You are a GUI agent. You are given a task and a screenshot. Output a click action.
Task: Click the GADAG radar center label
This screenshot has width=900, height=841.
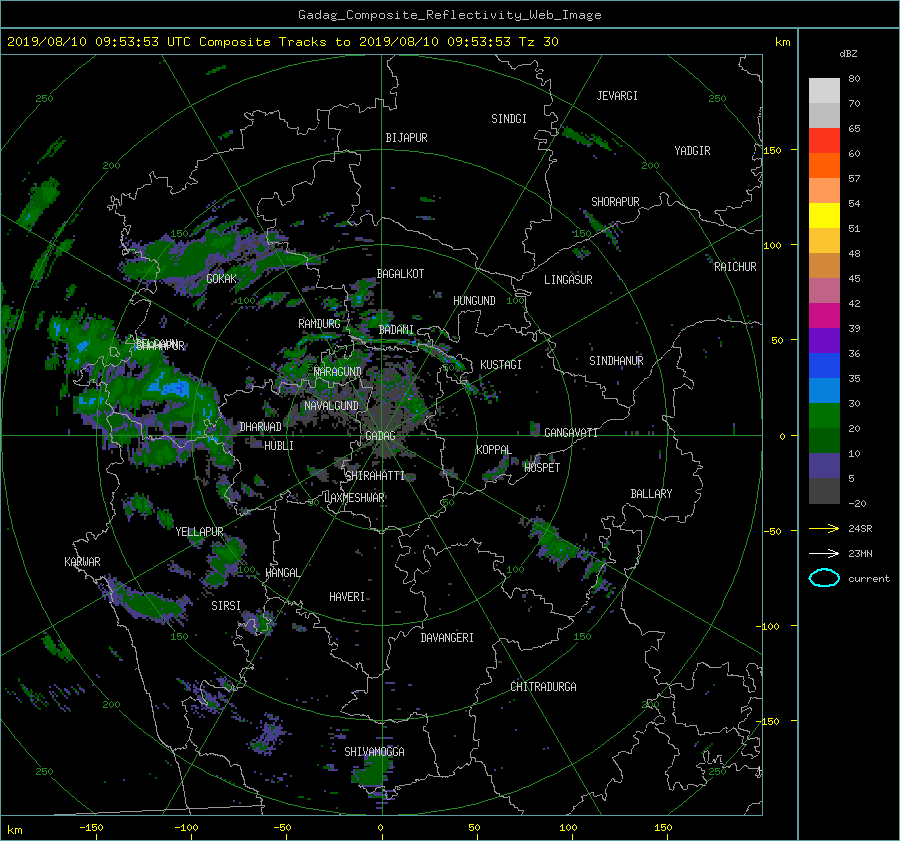coord(380,436)
